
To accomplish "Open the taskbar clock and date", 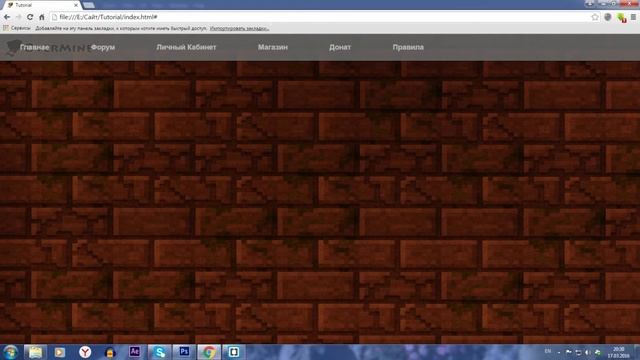I will (618, 352).
